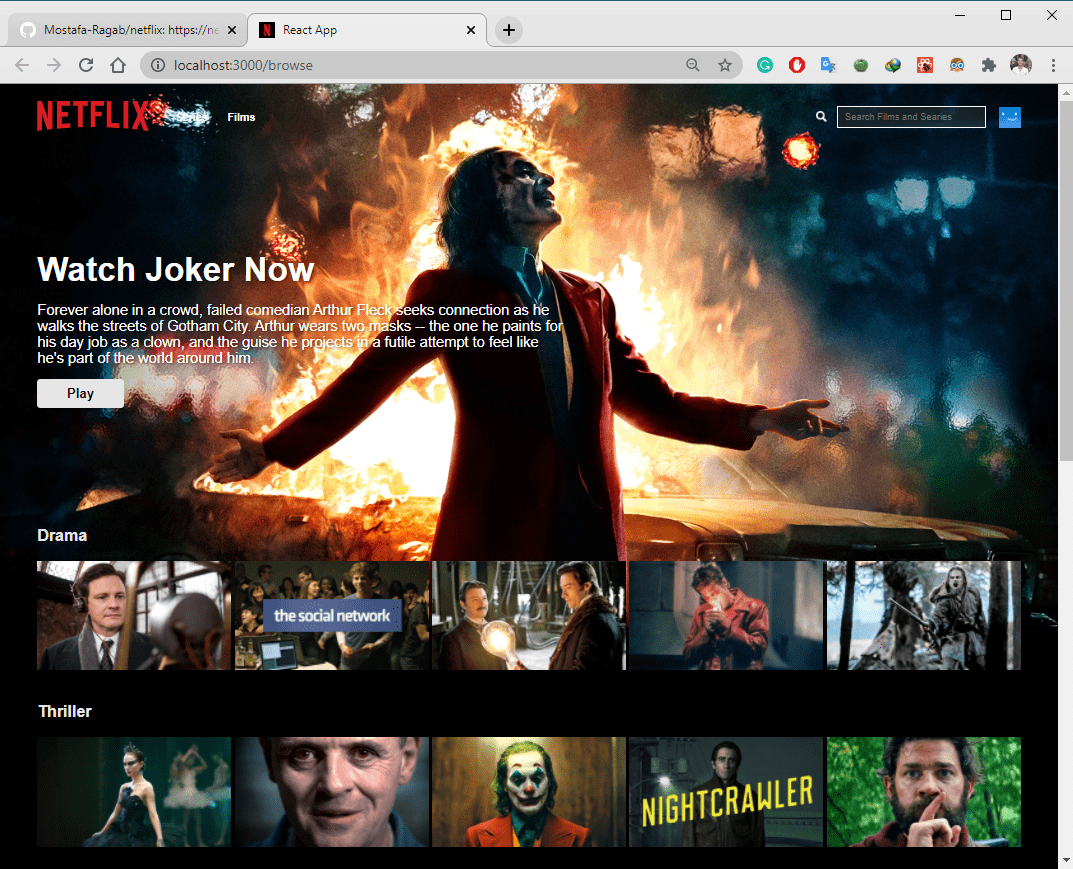Open the Extensions puzzle menu
Image resolution: width=1073 pixels, height=869 pixels.
988,65
